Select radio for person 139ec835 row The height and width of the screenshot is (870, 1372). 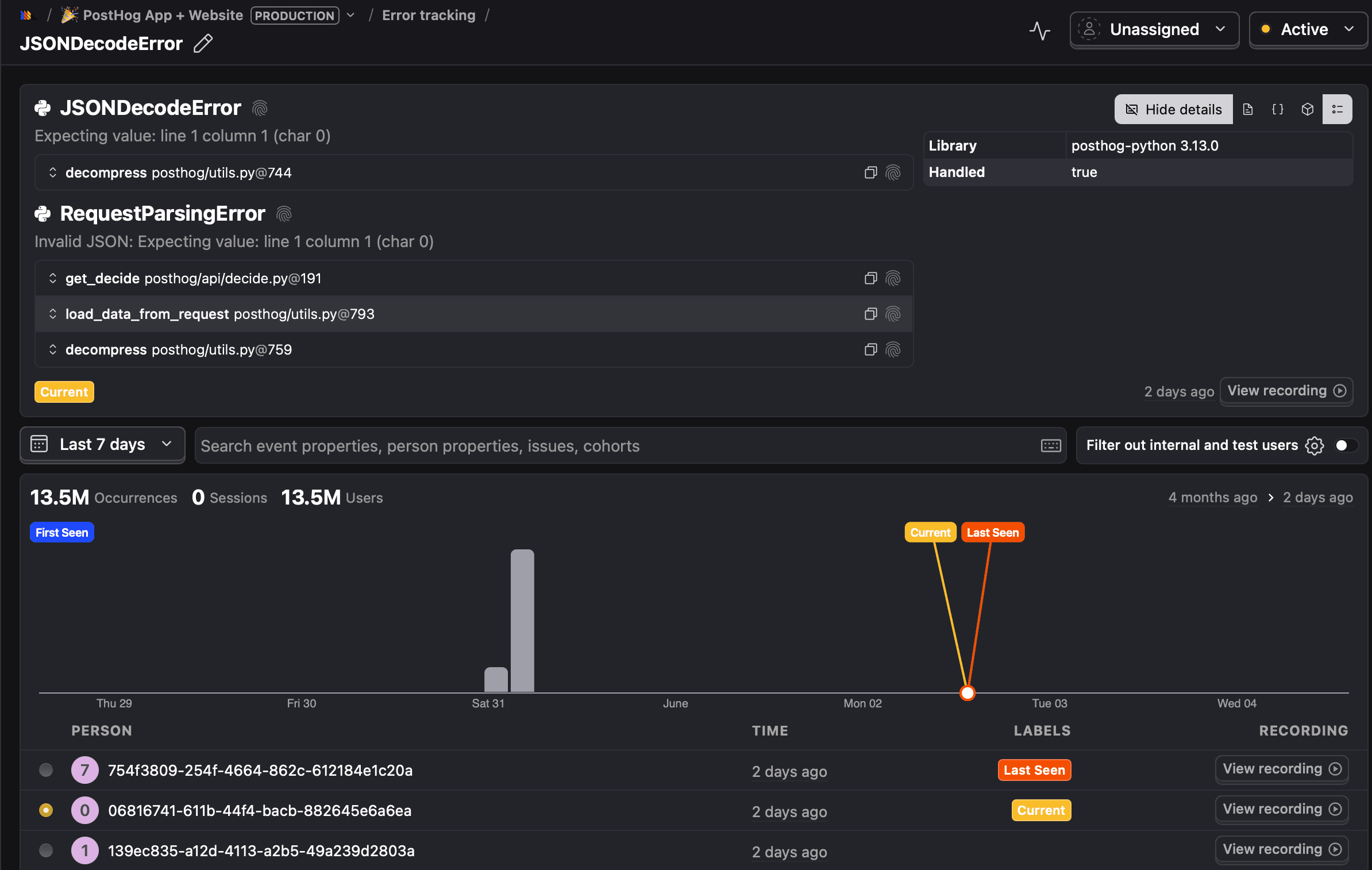(x=46, y=850)
